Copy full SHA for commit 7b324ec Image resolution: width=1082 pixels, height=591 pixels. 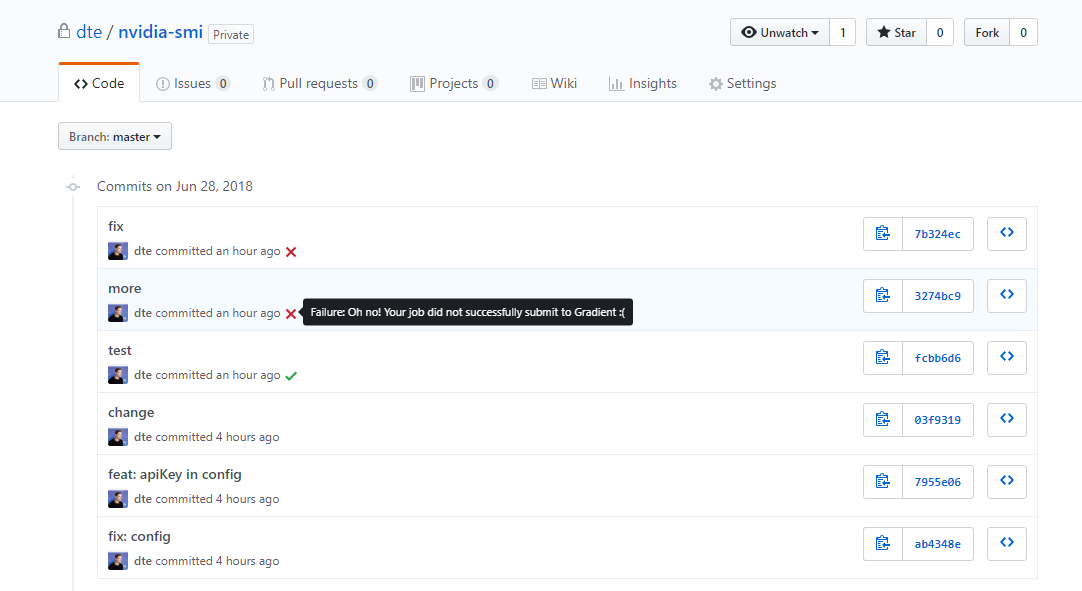[x=883, y=233]
